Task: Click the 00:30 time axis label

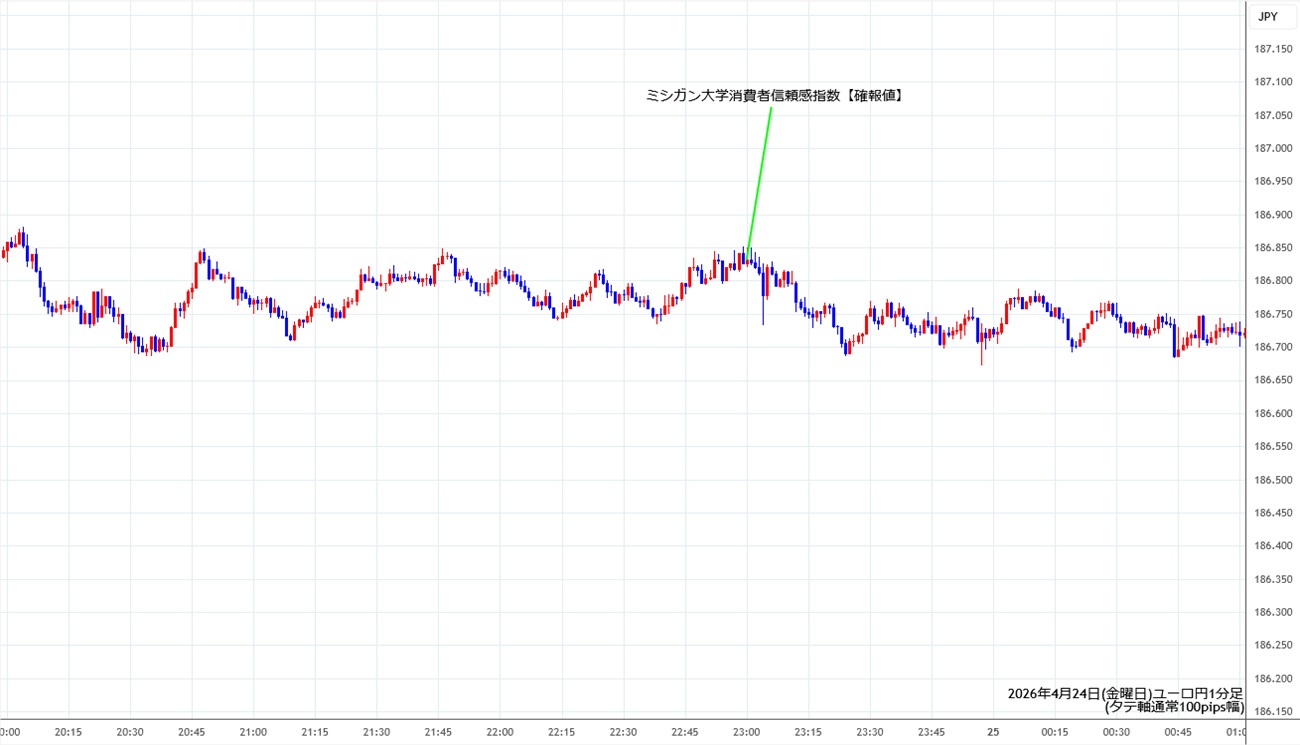Action: coord(1117,732)
